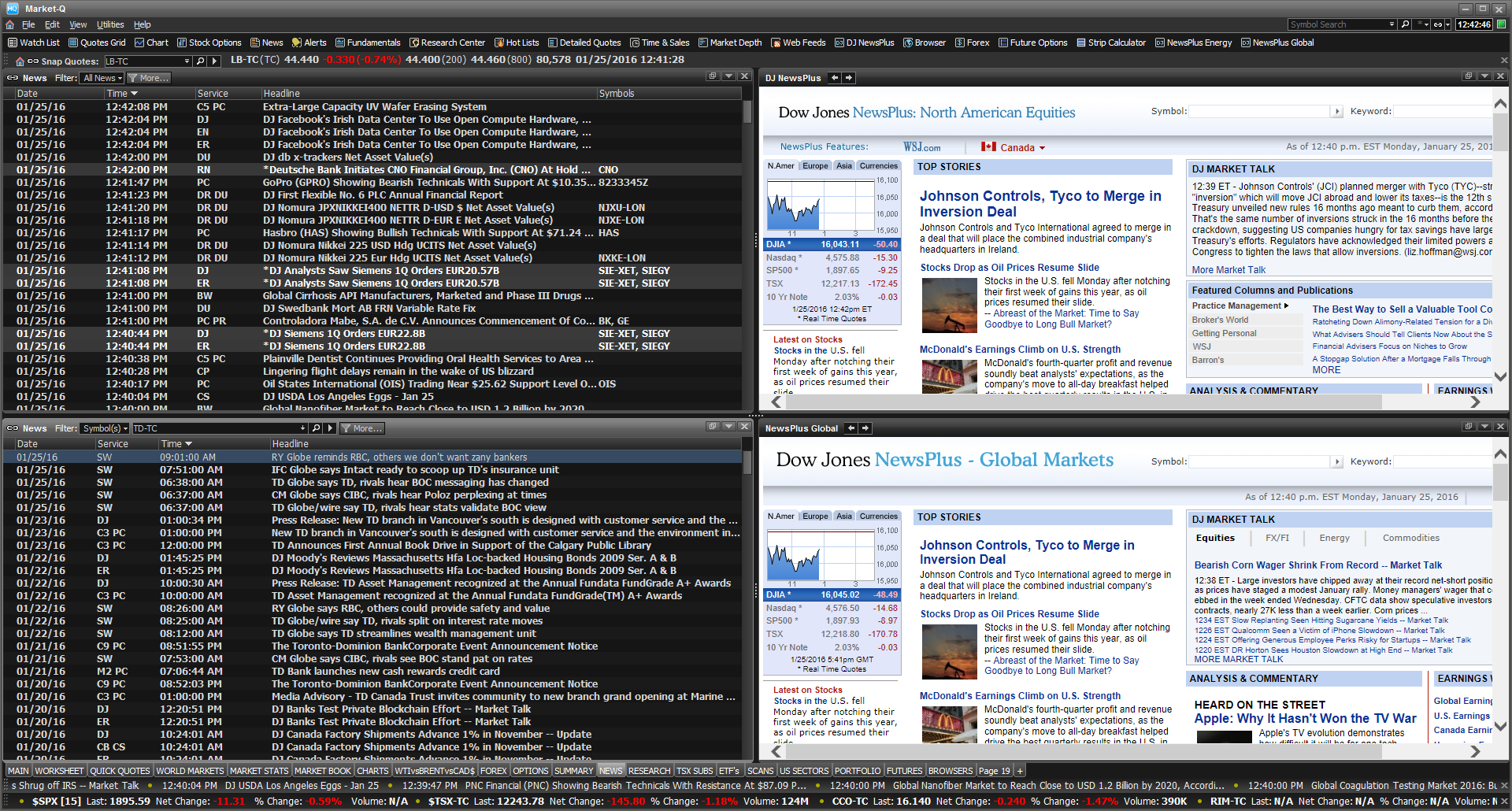Viewport: 1512px width, 811px height.
Task: Select the Commodities tab in Global Market Talk
Action: pyautogui.click(x=1411, y=538)
